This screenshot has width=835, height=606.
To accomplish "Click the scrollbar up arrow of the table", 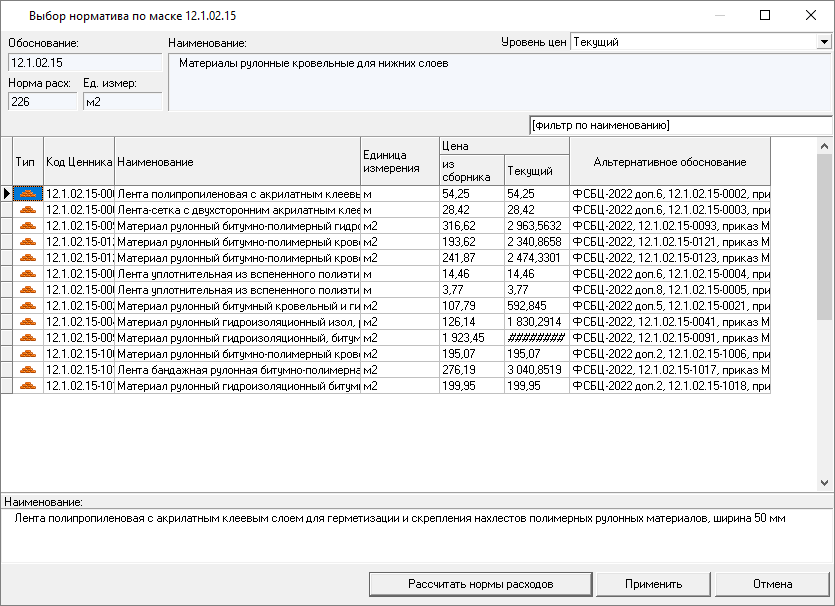I will 824,147.
